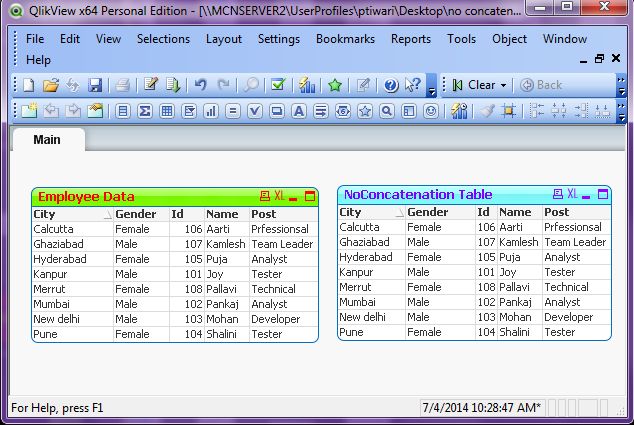Activate the What's This help cursor icon
Screen dimensions: 634x425
(x=413, y=85)
